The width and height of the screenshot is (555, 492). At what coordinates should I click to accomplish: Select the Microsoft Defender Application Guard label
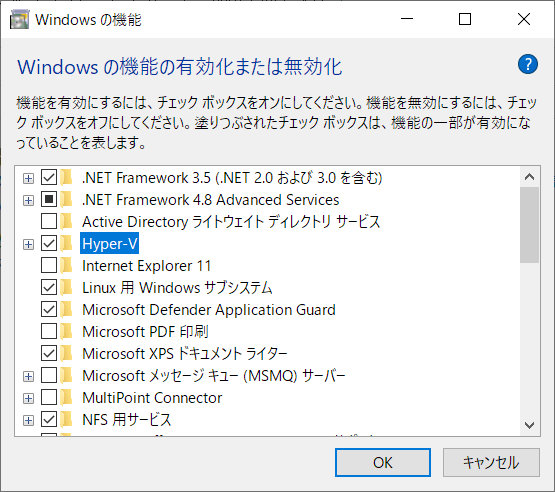pos(209,310)
